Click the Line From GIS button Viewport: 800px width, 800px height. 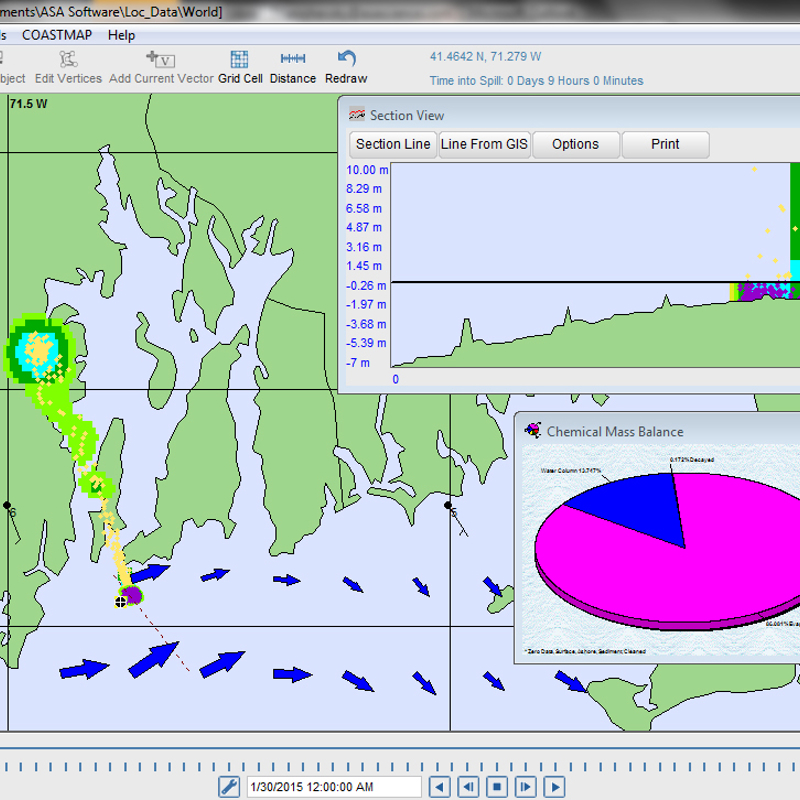[x=484, y=144]
